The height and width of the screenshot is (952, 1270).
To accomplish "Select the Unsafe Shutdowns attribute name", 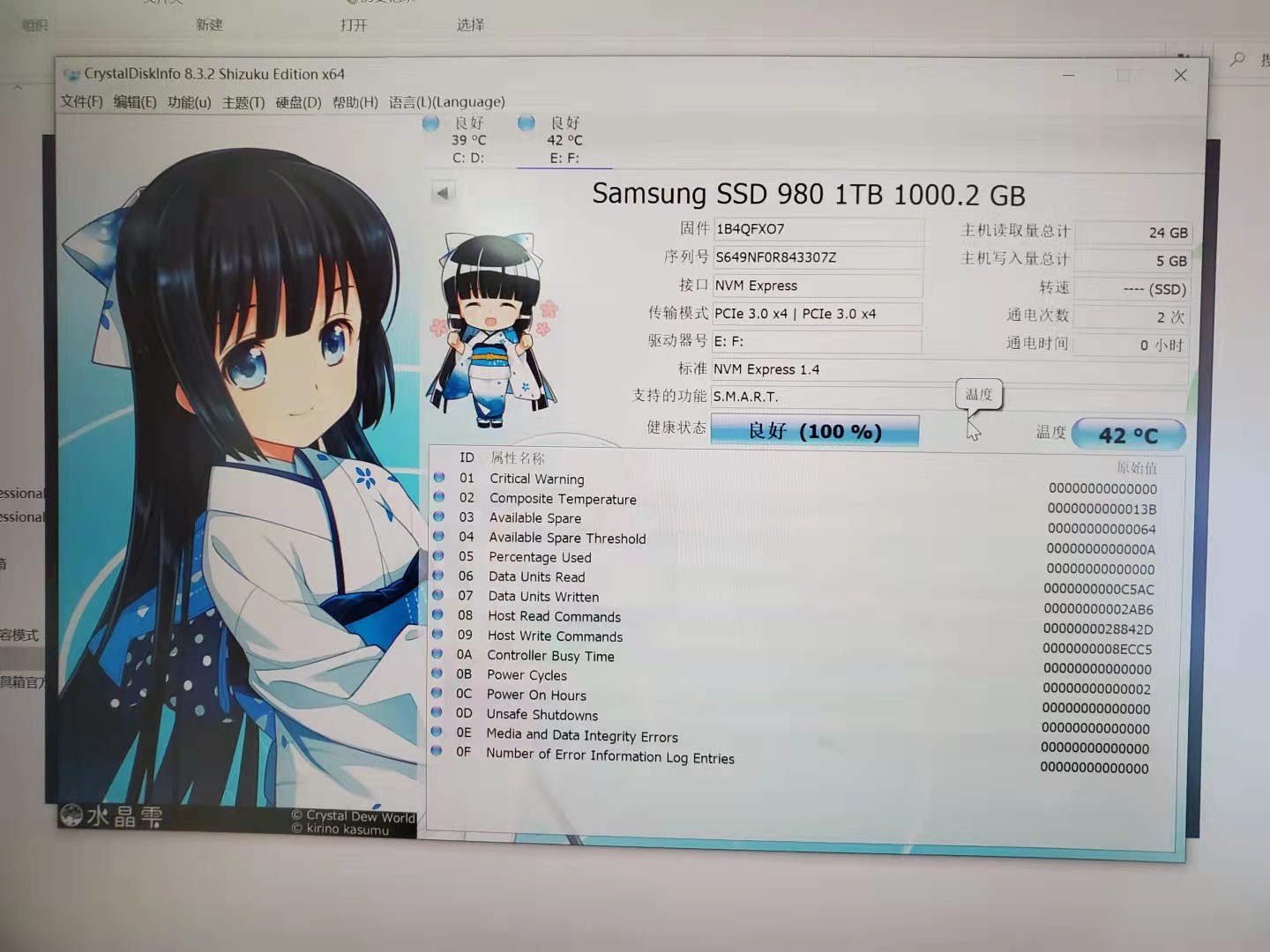I will (542, 715).
